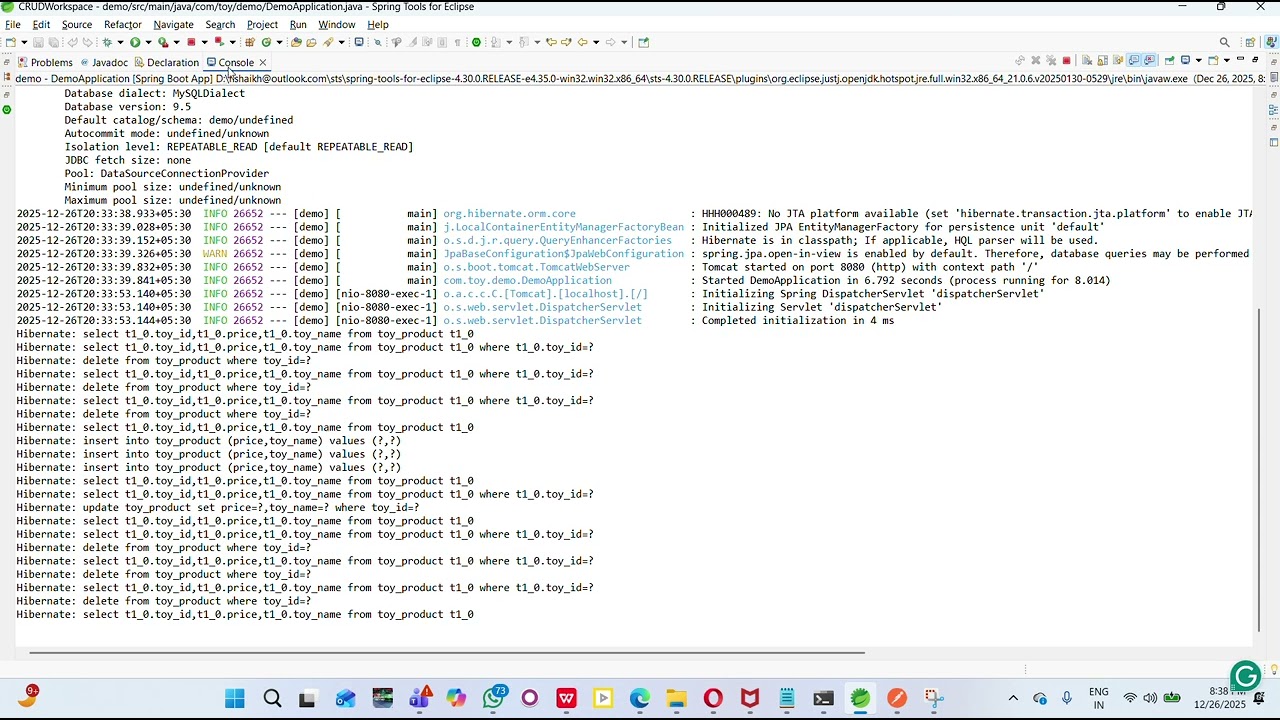Viewport: 1280px width, 720px height.
Task: Click the New Java Package icon
Action: pyautogui.click(x=250, y=42)
